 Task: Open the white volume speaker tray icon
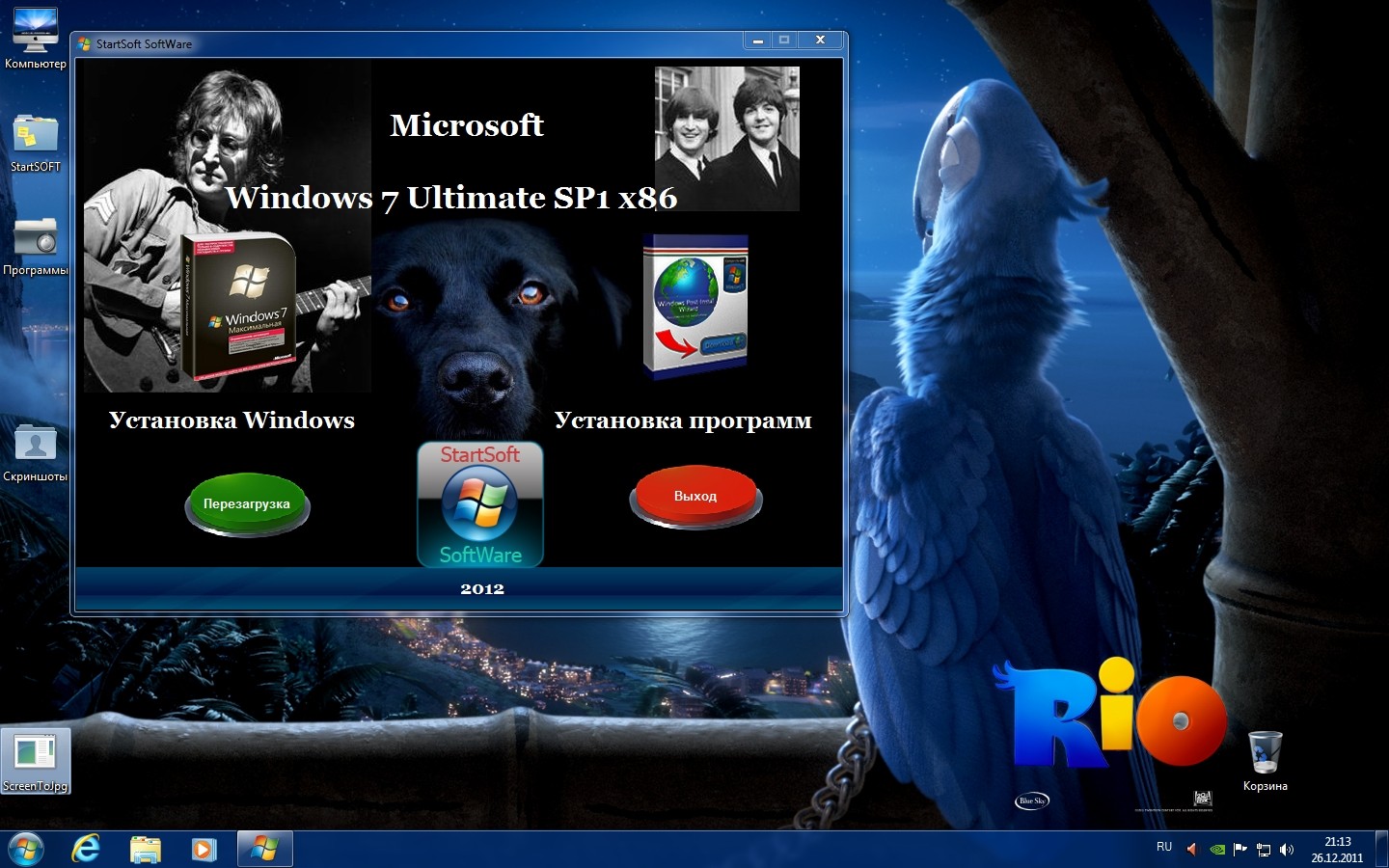coord(1287,850)
